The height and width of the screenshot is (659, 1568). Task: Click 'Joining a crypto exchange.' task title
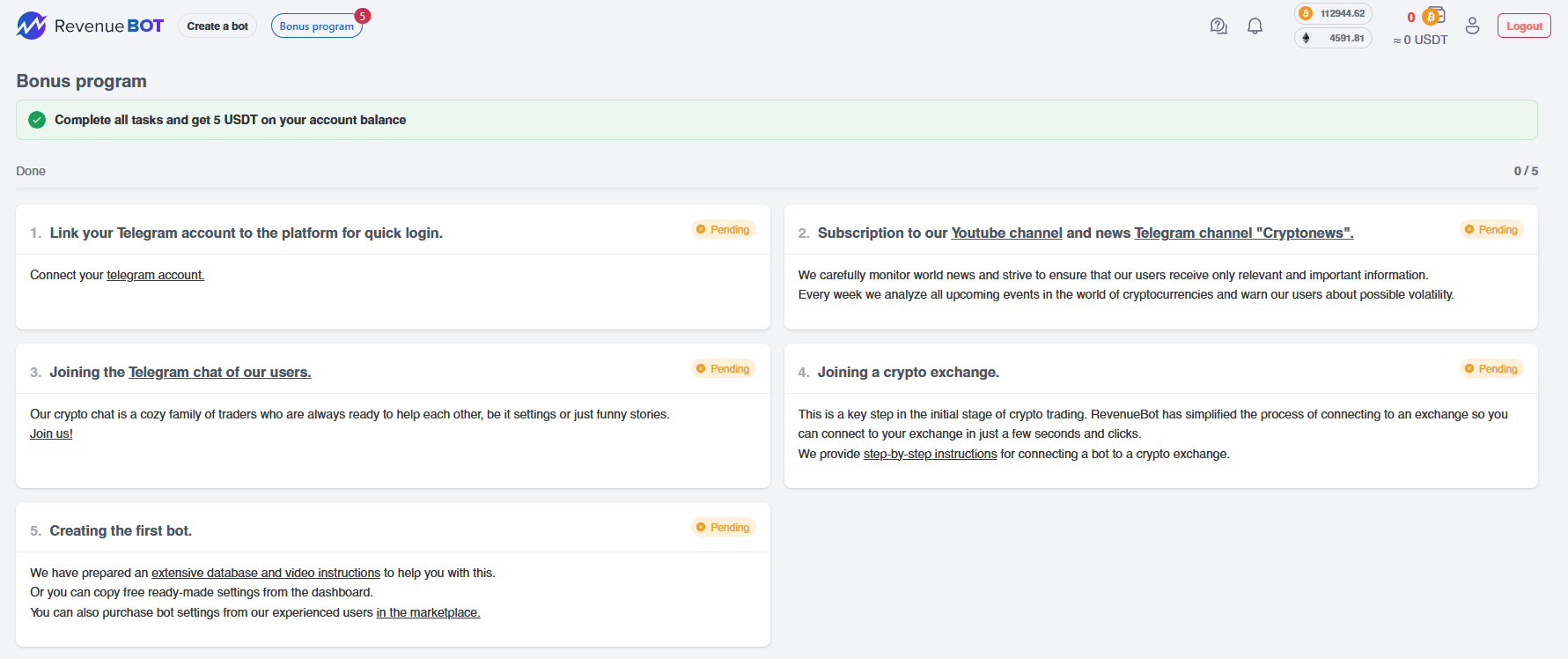coord(909,372)
